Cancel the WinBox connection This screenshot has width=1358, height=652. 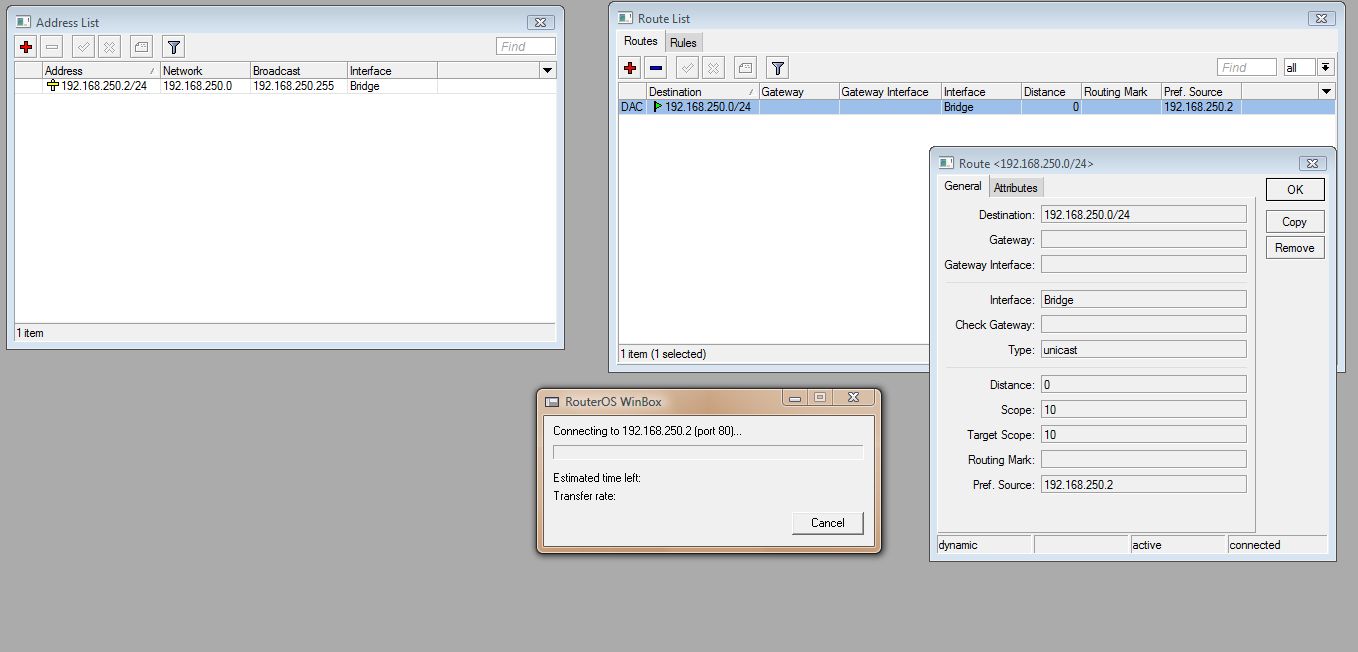click(828, 523)
